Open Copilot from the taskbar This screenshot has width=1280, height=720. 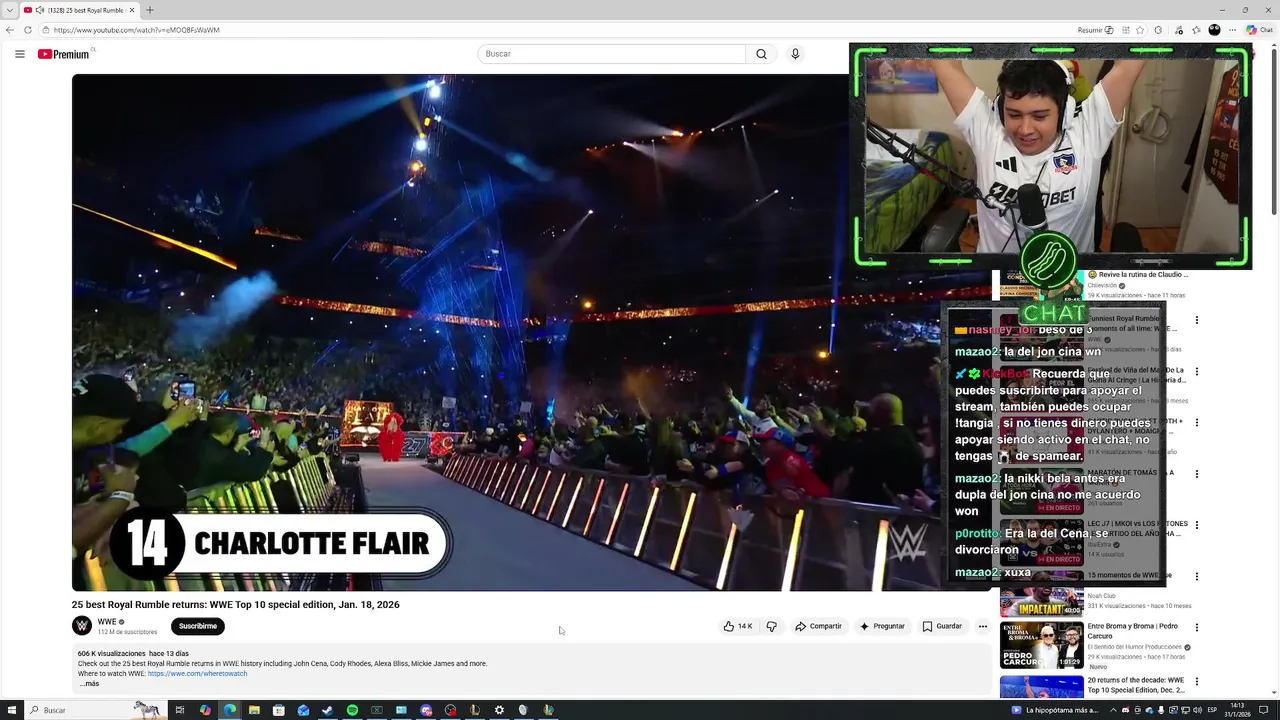[x=205, y=710]
